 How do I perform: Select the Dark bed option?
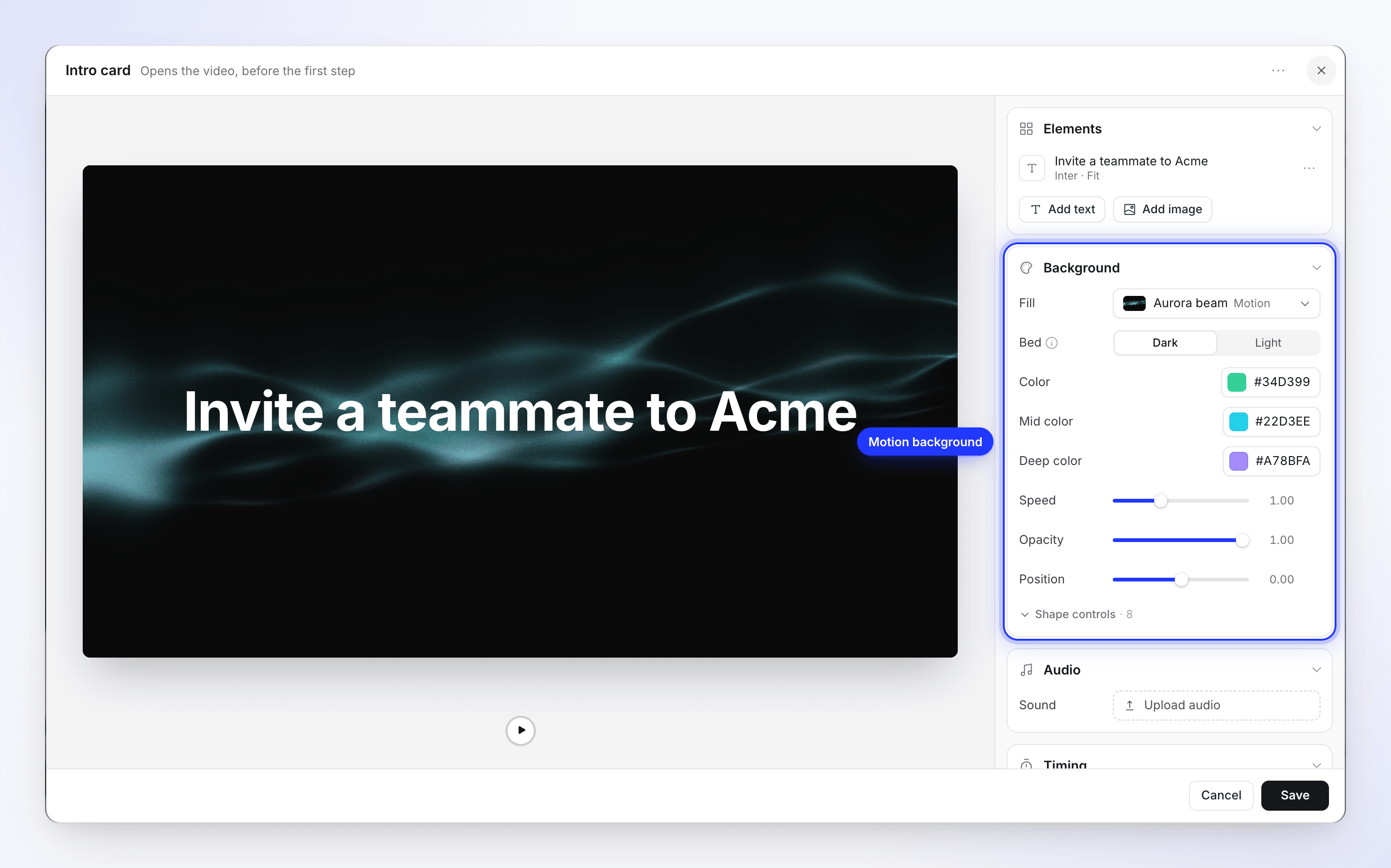[1164, 343]
